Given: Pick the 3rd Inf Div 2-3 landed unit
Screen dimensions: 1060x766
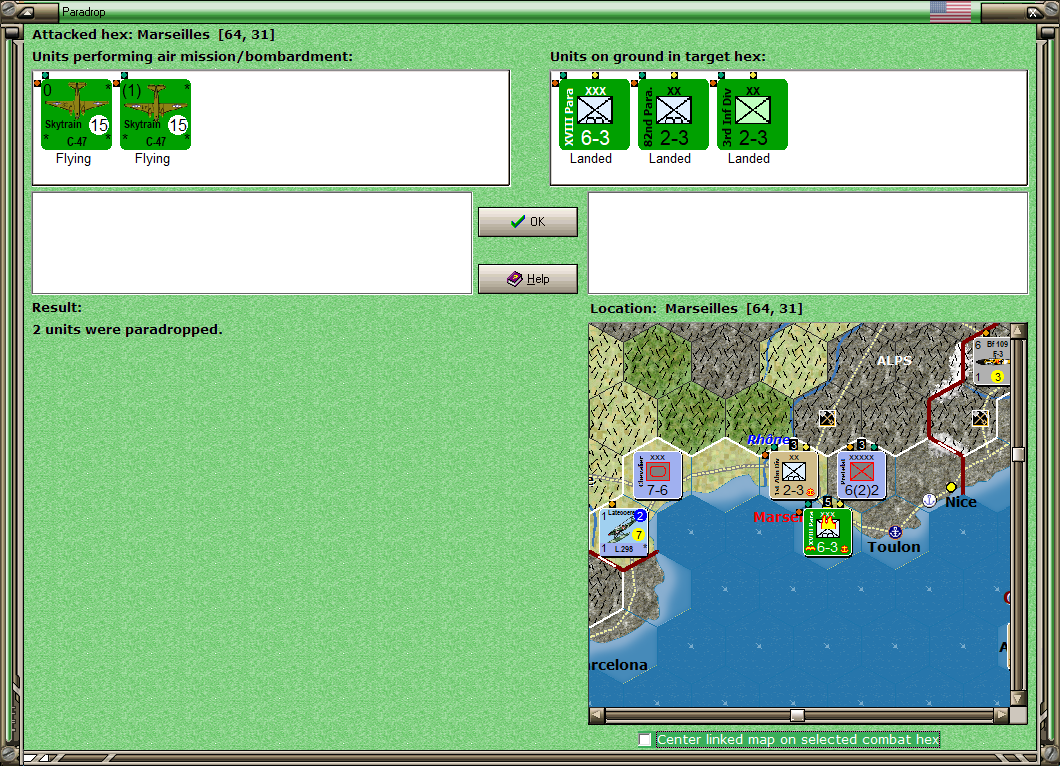Looking at the screenshot, I should tap(752, 114).
